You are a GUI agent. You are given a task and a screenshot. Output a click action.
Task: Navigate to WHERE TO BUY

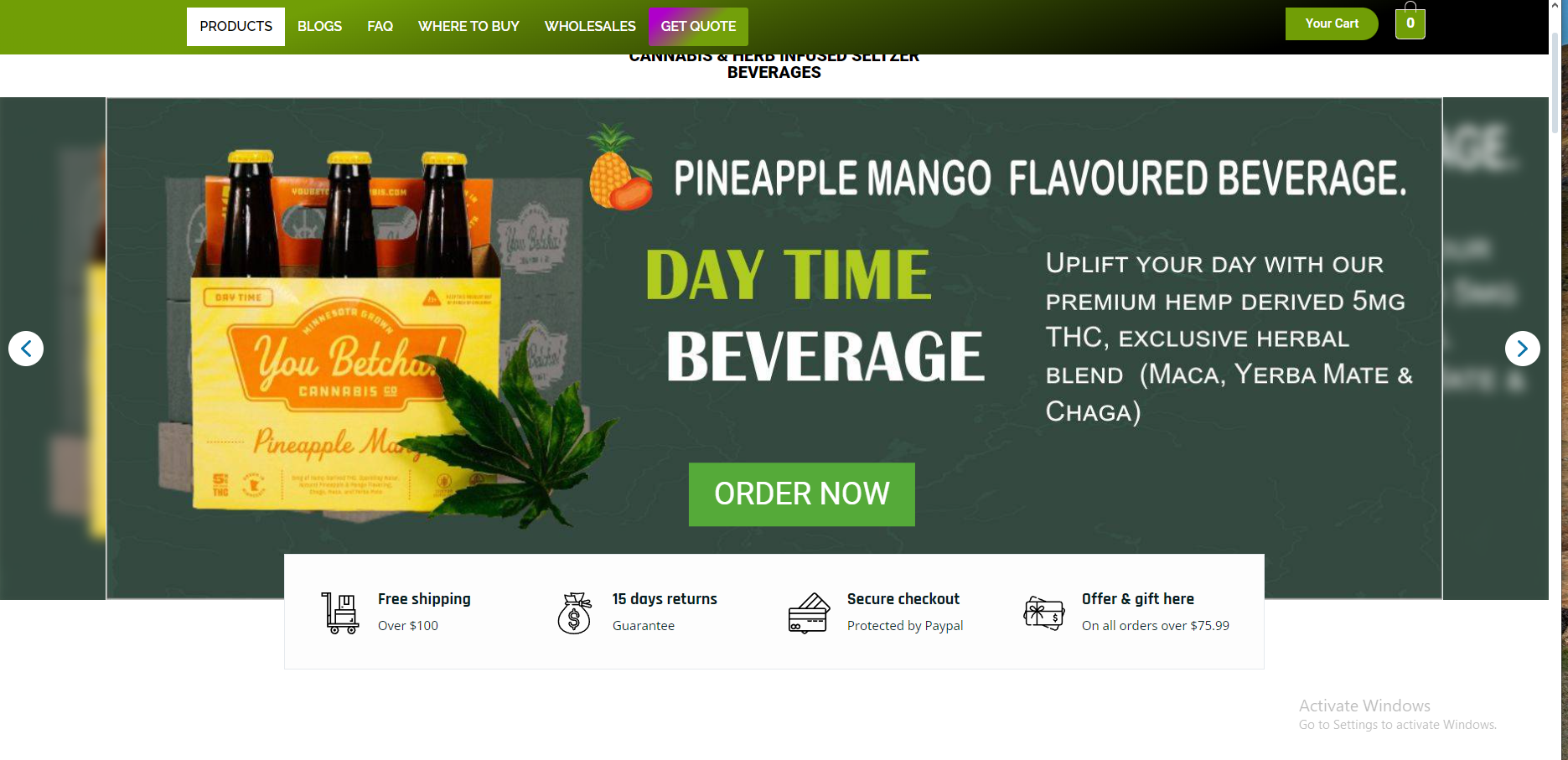tap(468, 27)
